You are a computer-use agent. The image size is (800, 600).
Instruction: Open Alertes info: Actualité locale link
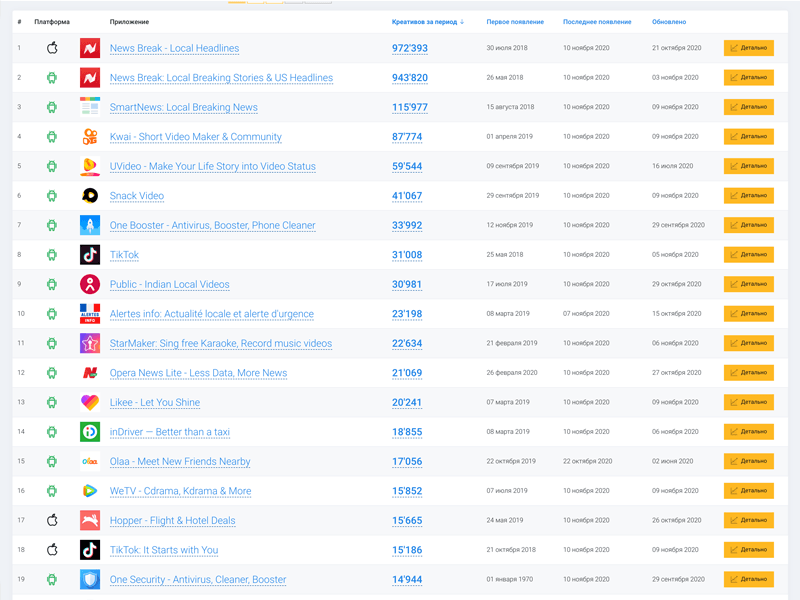tap(212, 314)
